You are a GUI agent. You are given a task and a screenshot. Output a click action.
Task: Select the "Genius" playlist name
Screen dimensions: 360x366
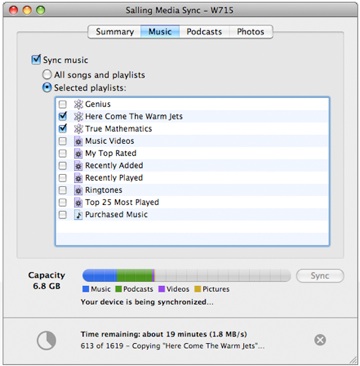[x=98, y=104]
